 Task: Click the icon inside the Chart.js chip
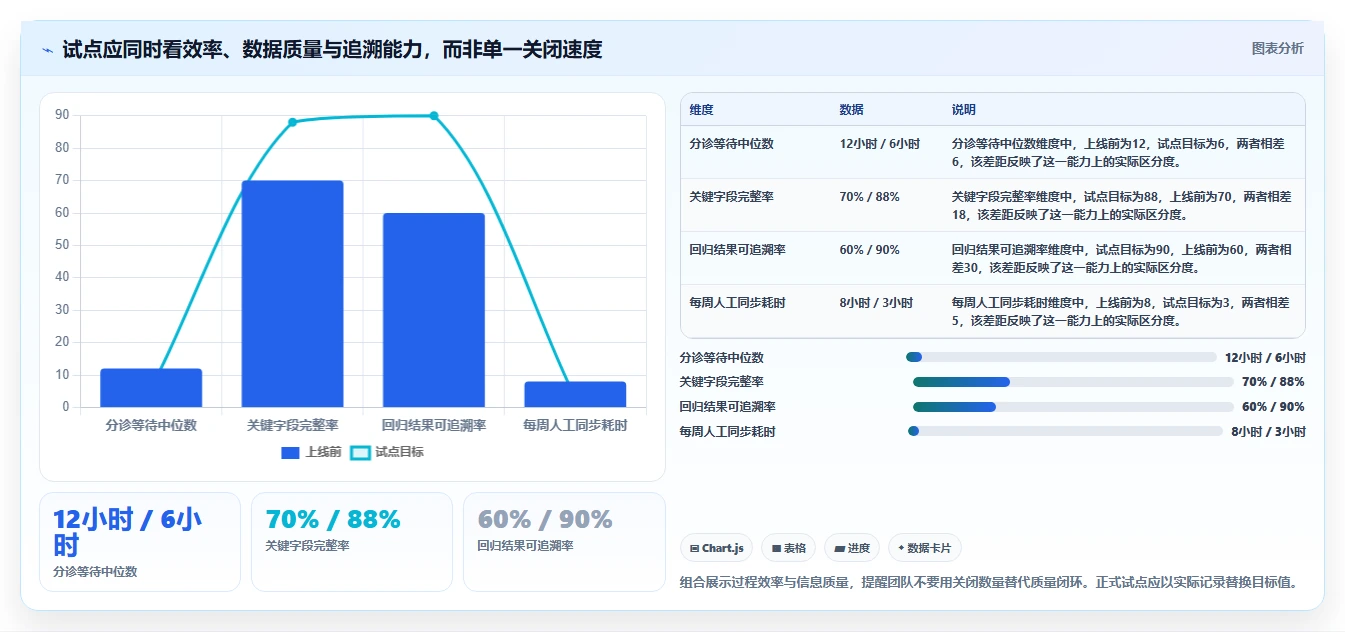695,549
